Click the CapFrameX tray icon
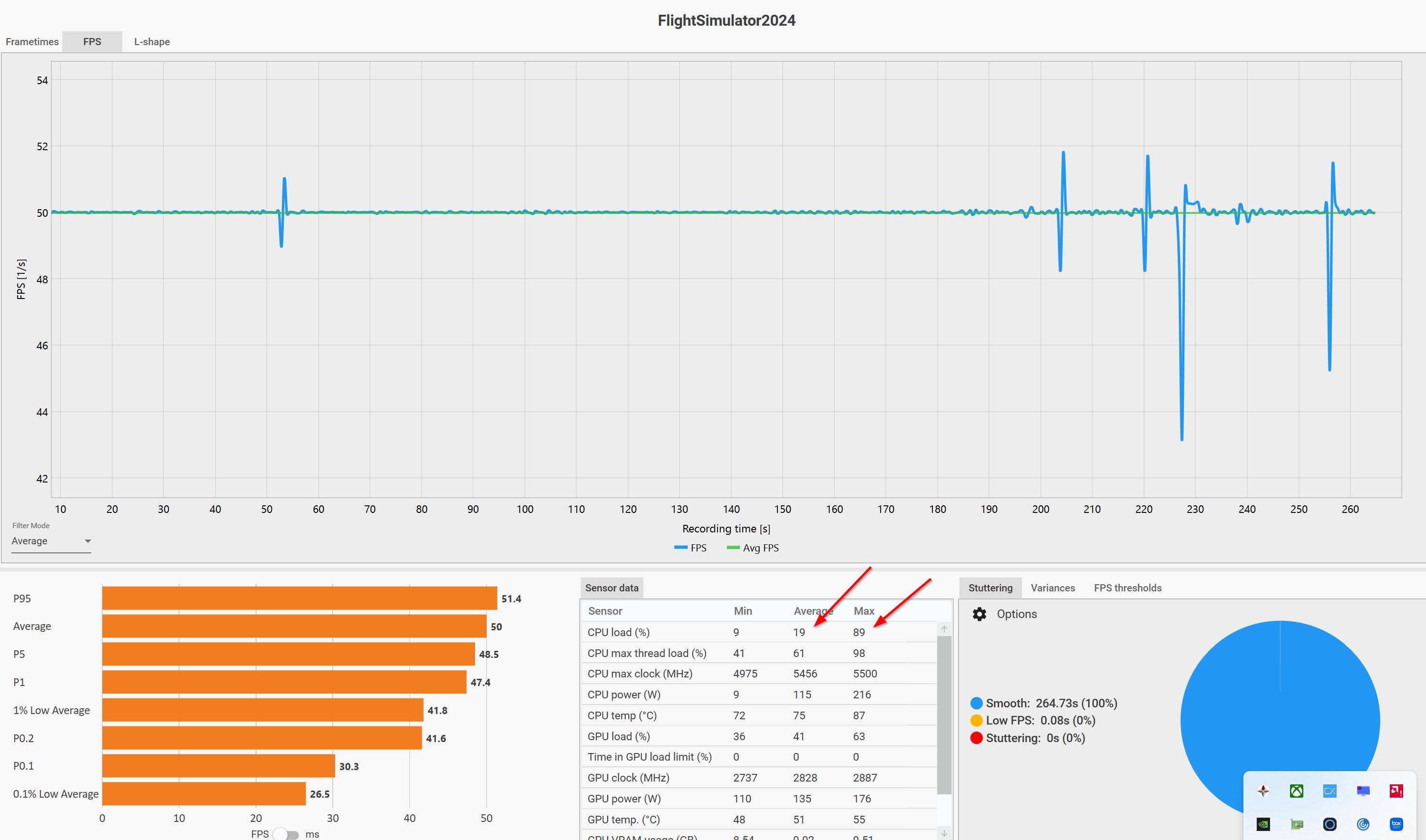This screenshot has width=1426, height=840. (x=1330, y=791)
